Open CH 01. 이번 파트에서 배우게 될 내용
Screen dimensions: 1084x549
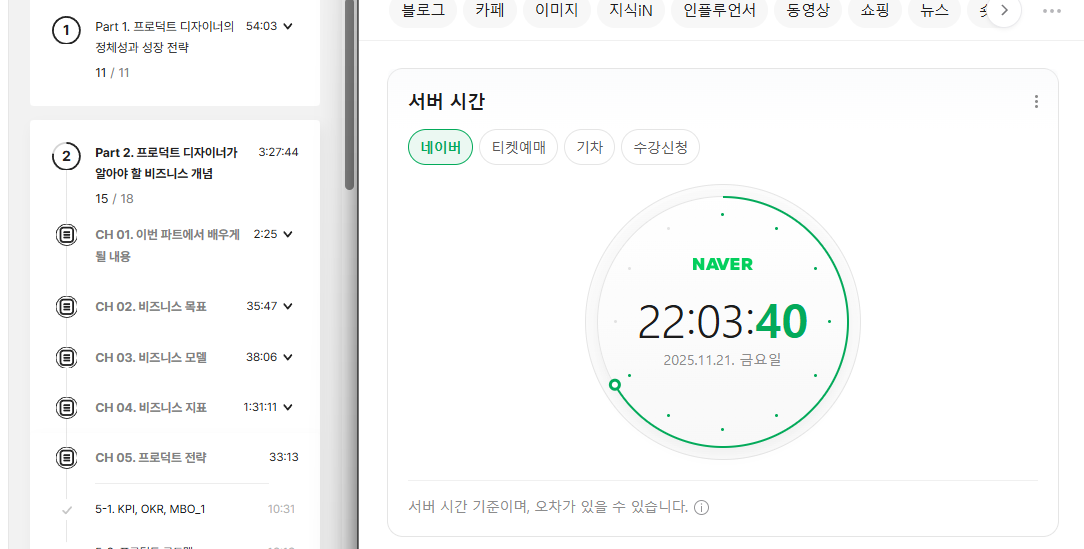point(168,245)
